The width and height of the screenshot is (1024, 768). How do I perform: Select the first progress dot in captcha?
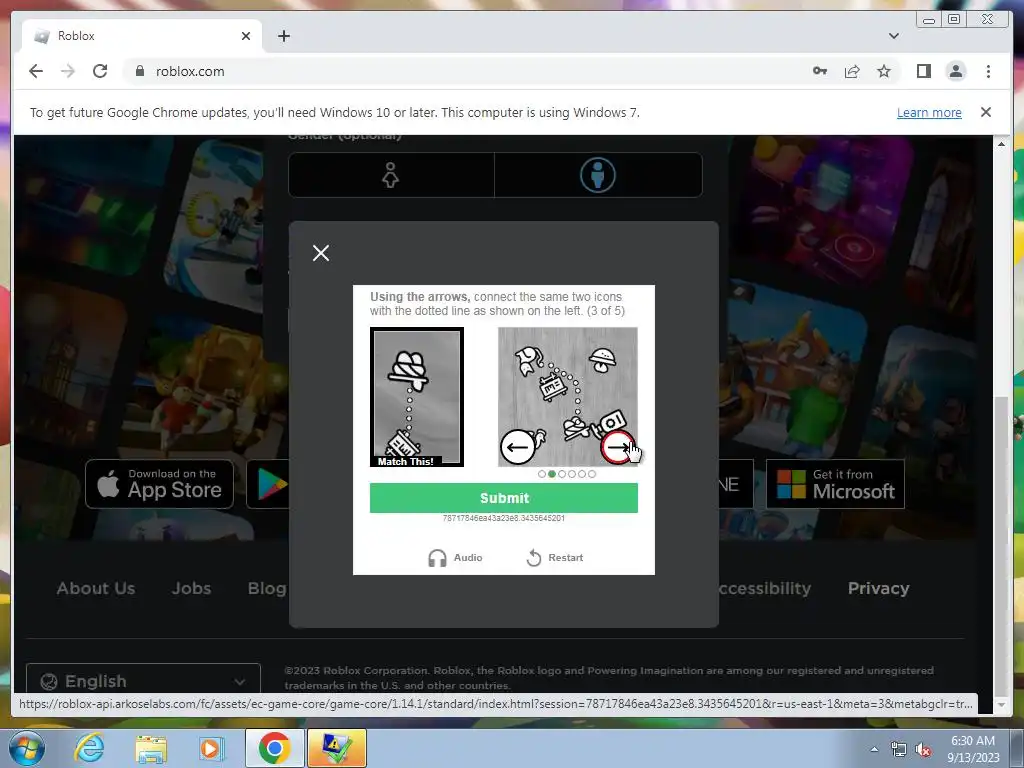(542, 474)
